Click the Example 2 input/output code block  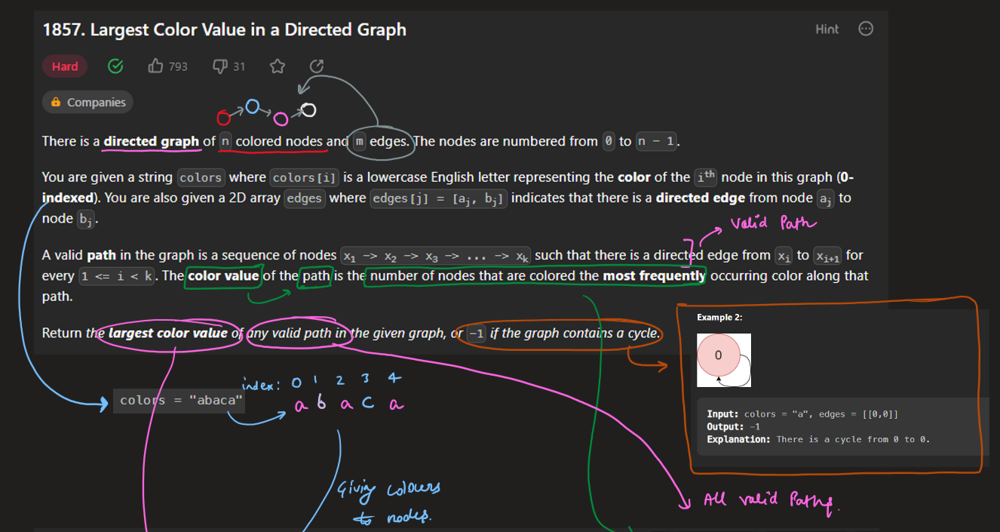point(834,427)
